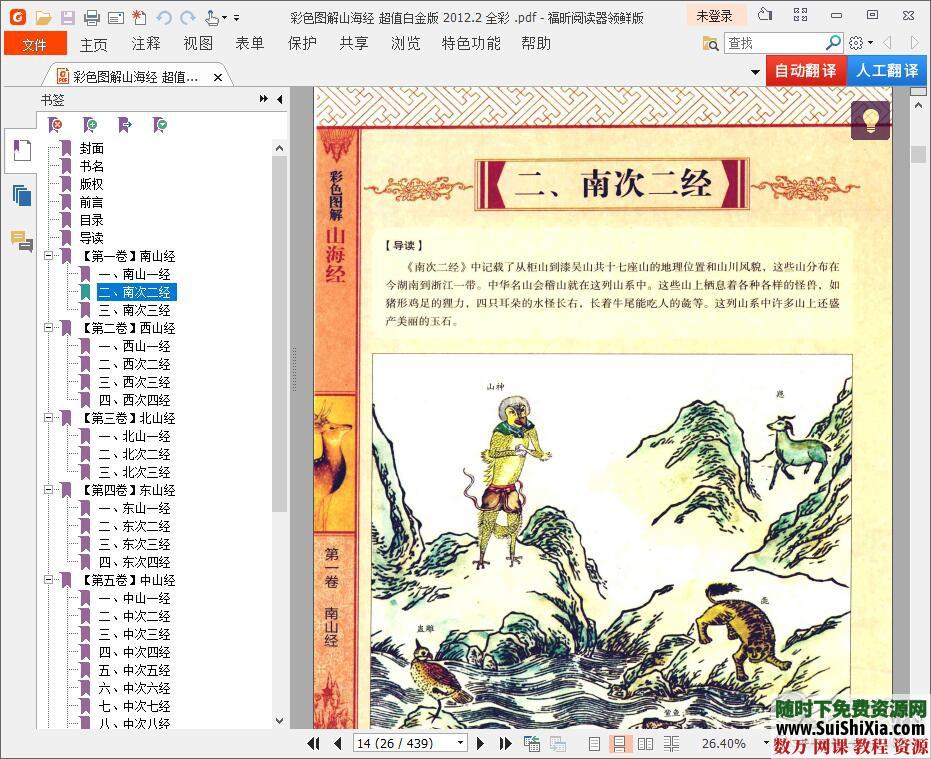Click 未登录 to sign in
Image resolution: width=931 pixels, height=759 pixels.
pos(713,16)
